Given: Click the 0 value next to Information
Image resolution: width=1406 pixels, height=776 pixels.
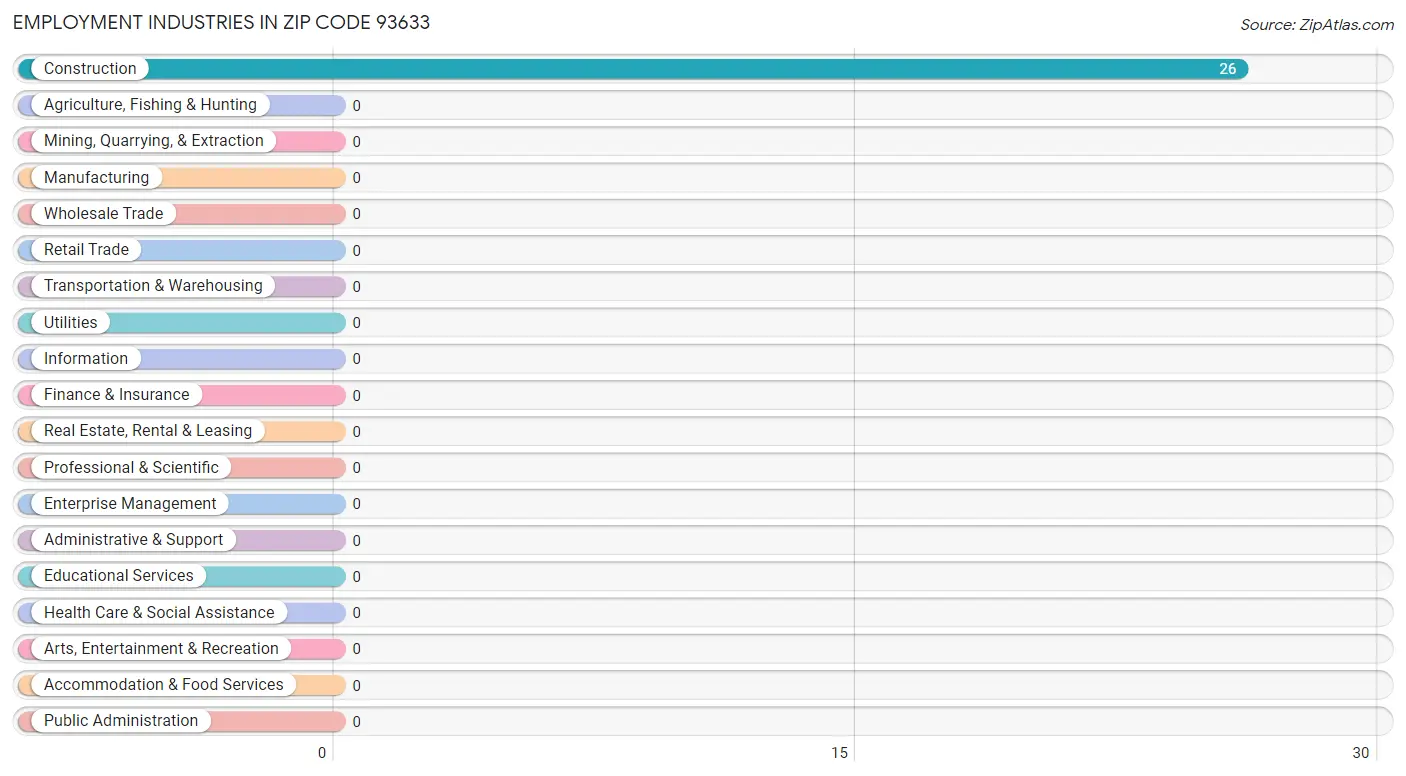Looking at the screenshot, I should (x=356, y=359).
